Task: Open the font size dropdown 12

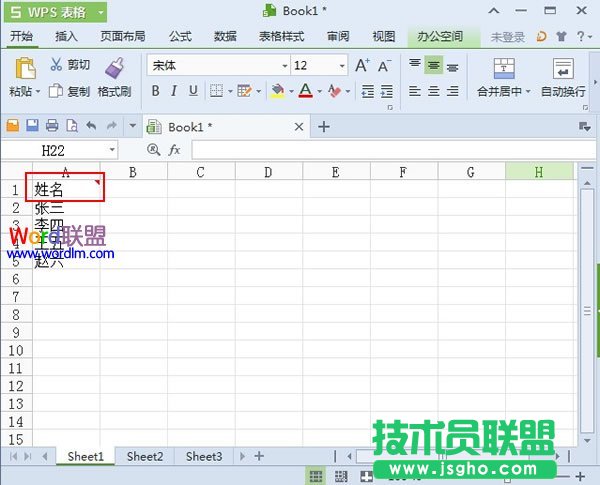Action: tap(342, 66)
